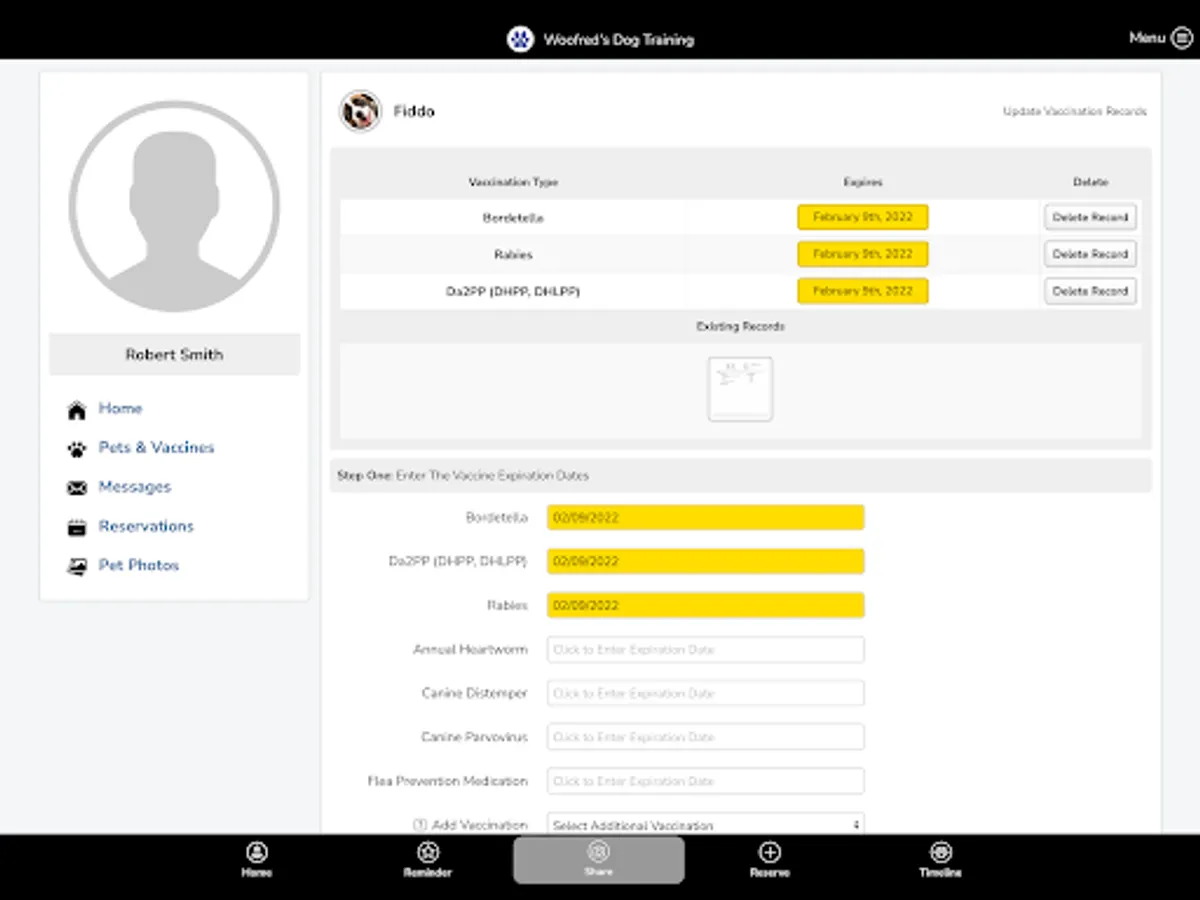Click the yellow Bordetella expiration date field
The image size is (1200, 900).
(705, 517)
